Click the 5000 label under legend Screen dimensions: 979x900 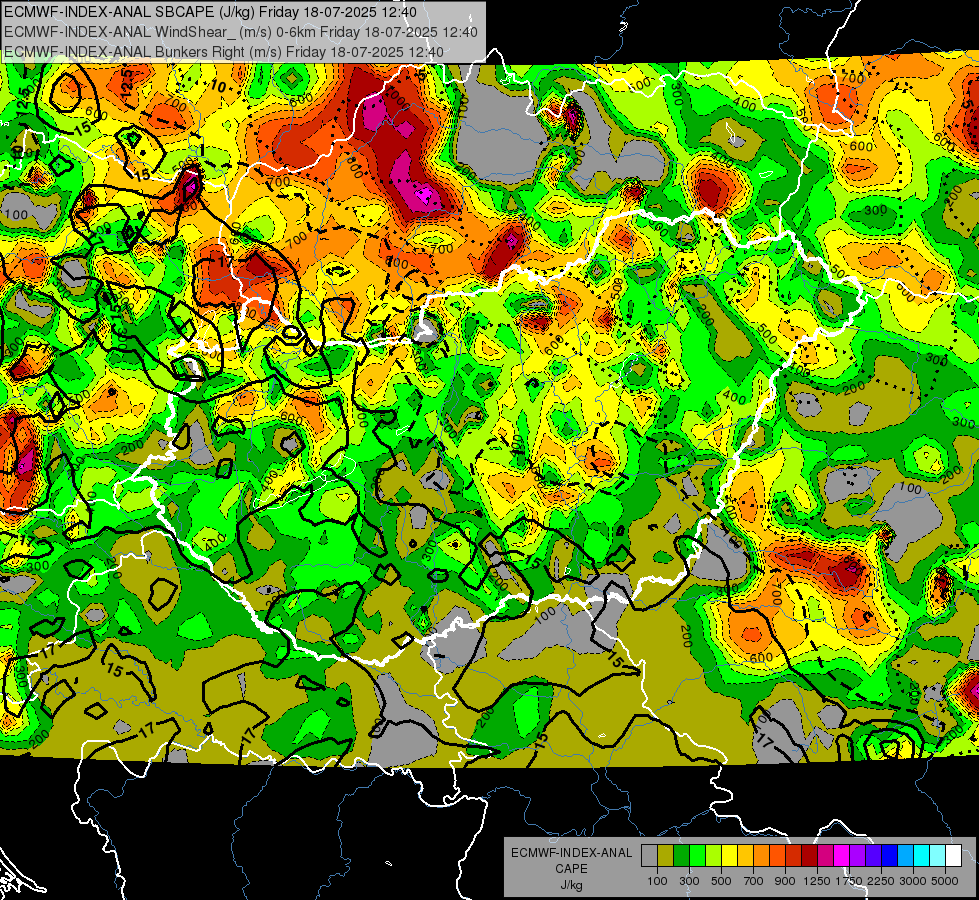(x=945, y=881)
